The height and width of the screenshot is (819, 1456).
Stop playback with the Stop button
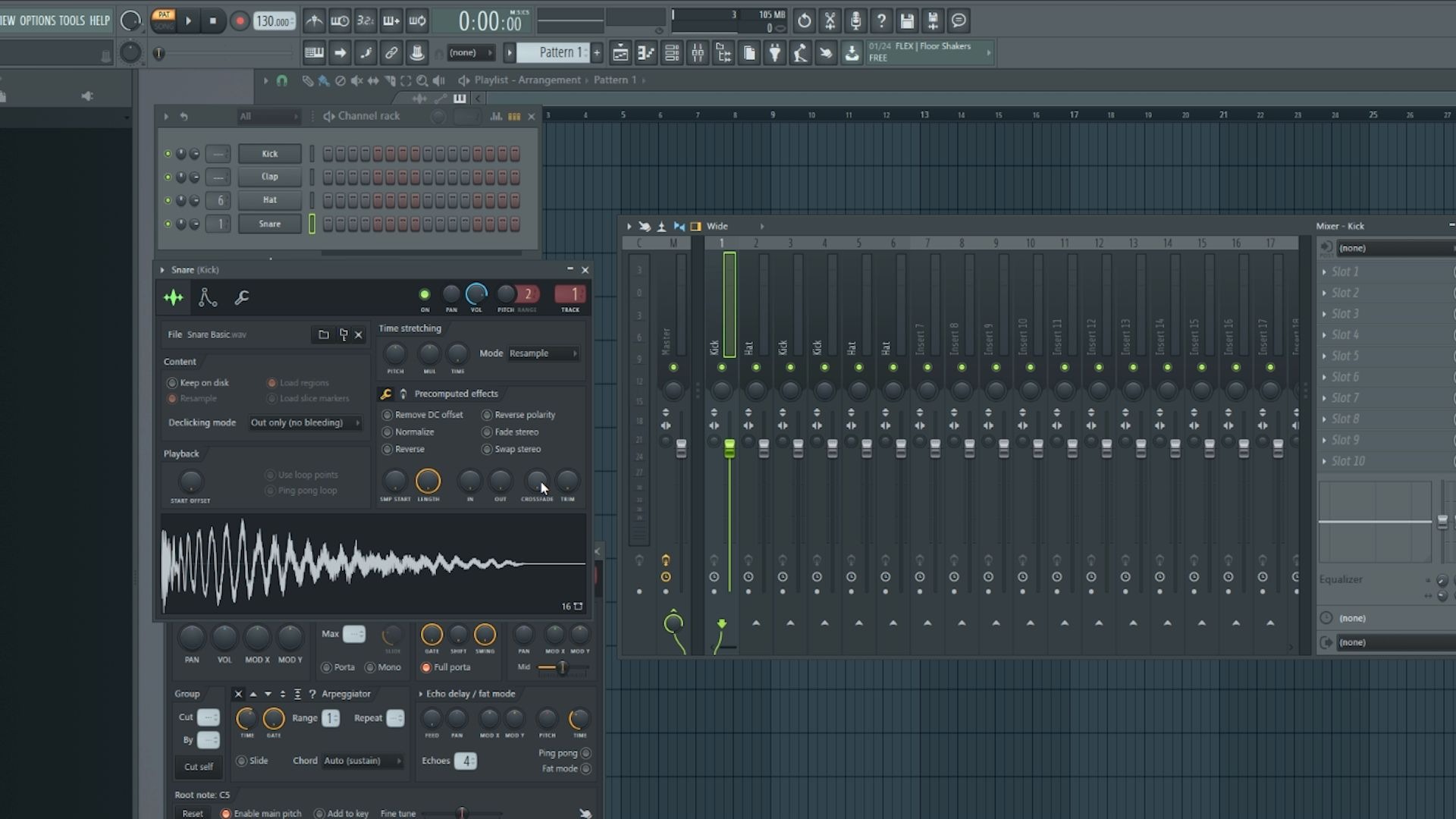pyautogui.click(x=213, y=20)
